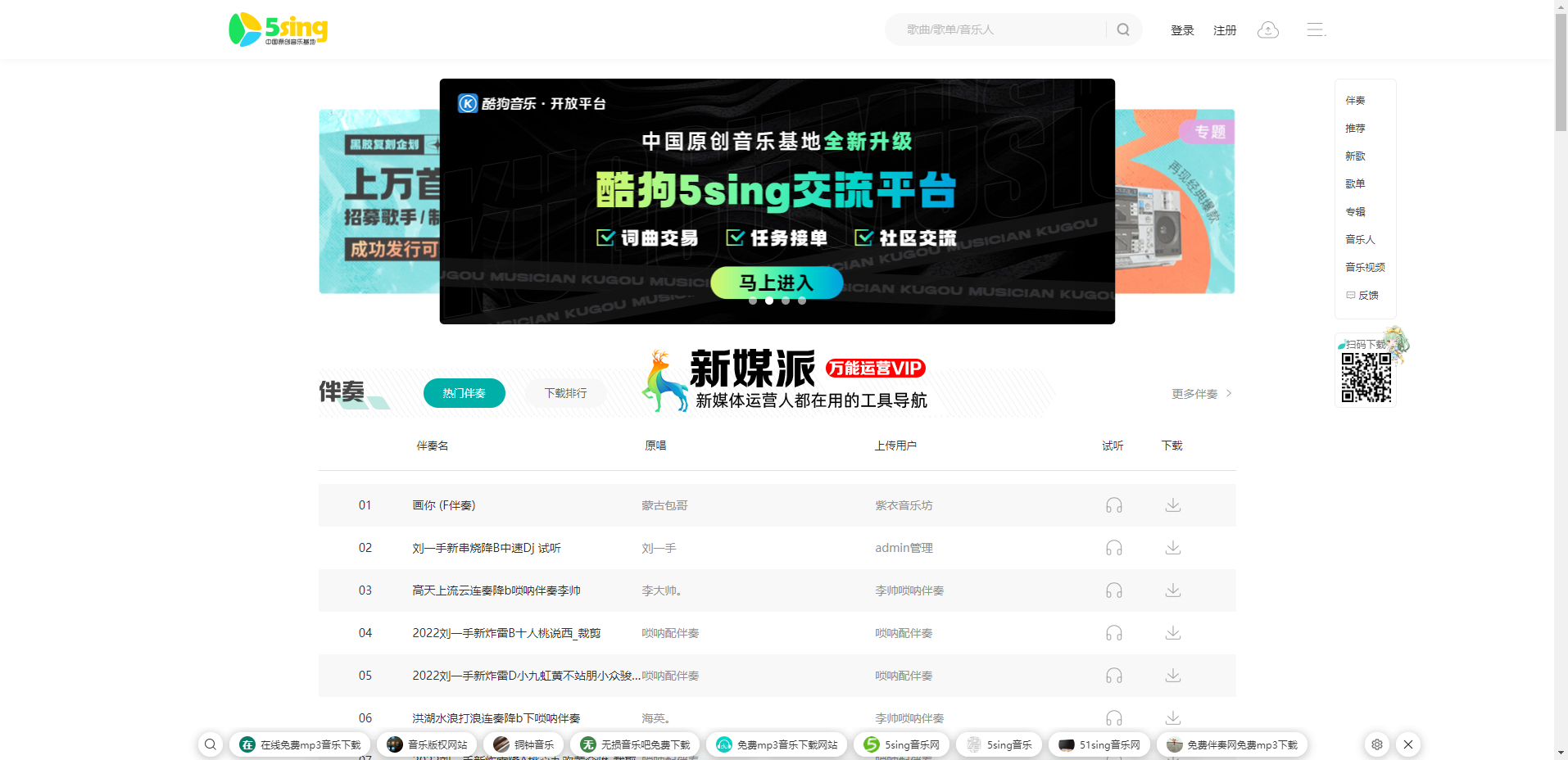This screenshot has height=760, width=1568.
Task: Click headphone icon for 洪湖水浪打浪连奏降b下唢呐伴奏
Action: click(x=1114, y=718)
